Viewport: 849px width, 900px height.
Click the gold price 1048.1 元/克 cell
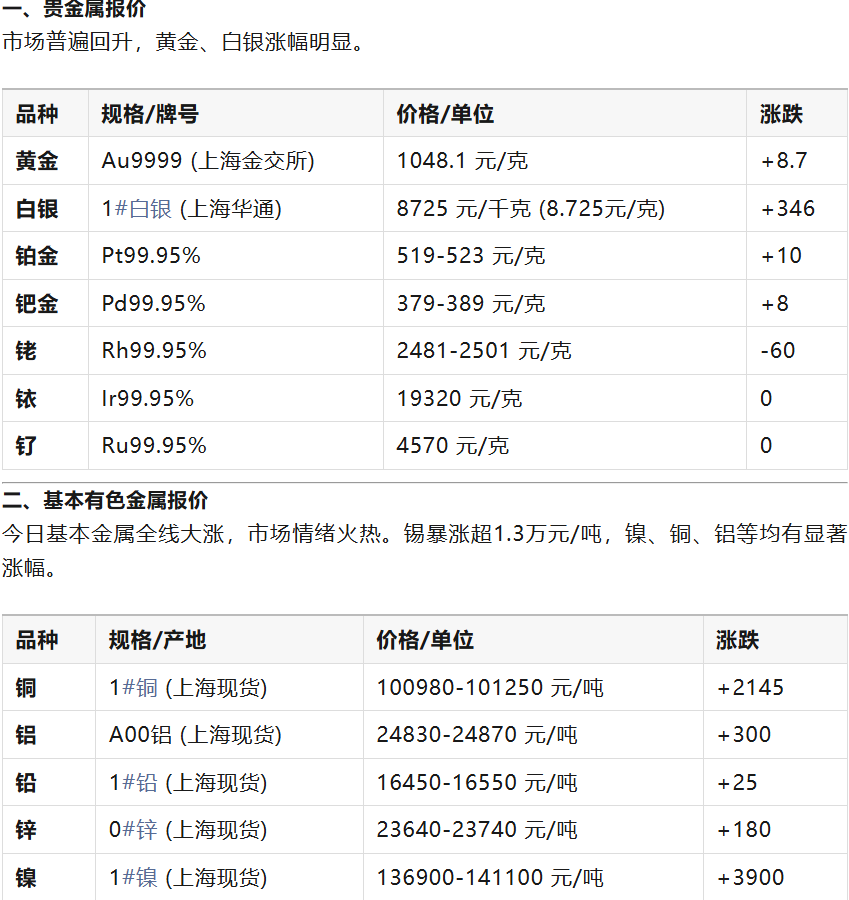tap(462, 161)
